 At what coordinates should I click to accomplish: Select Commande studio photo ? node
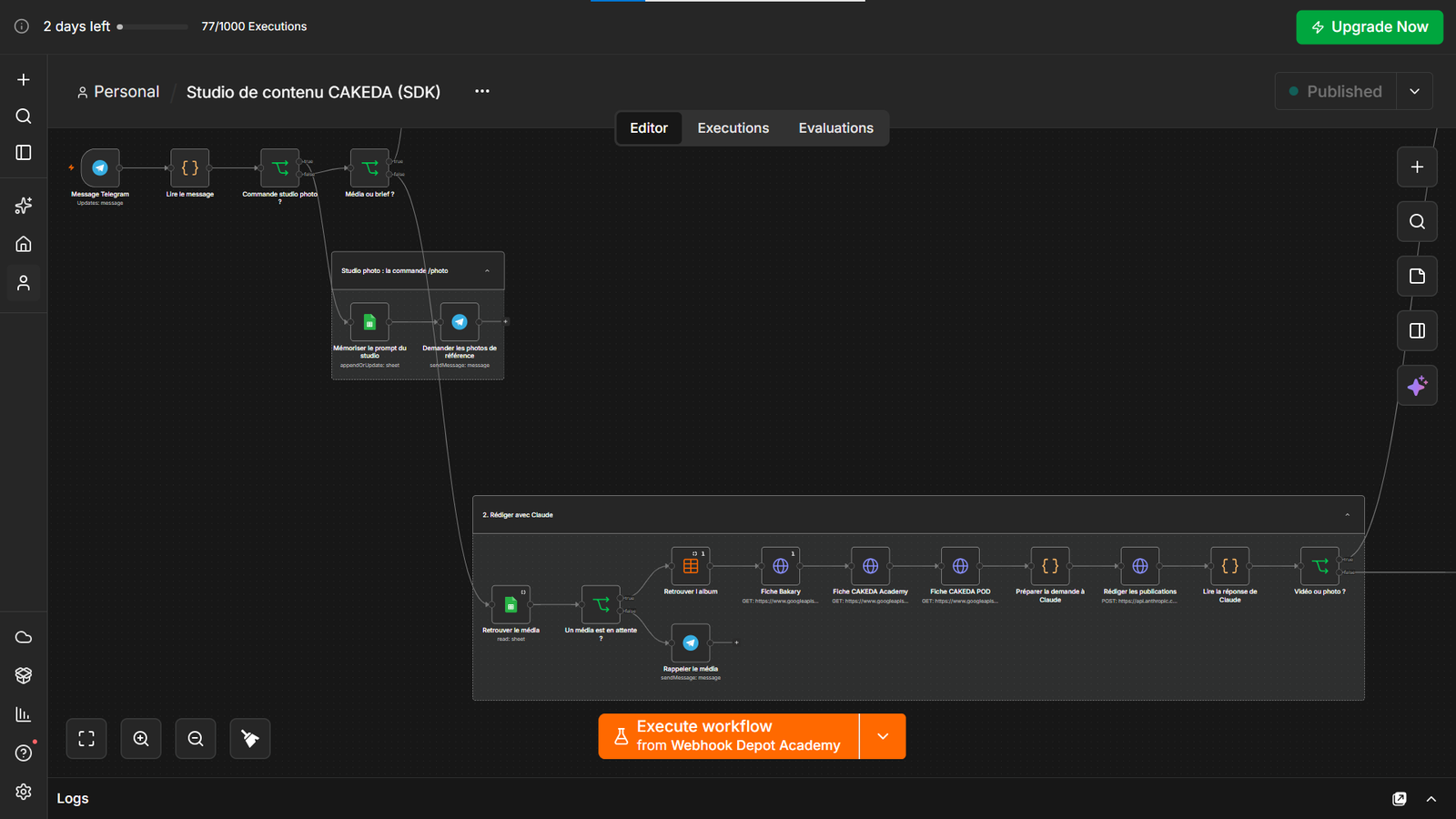pyautogui.click(x=279, y=167)
